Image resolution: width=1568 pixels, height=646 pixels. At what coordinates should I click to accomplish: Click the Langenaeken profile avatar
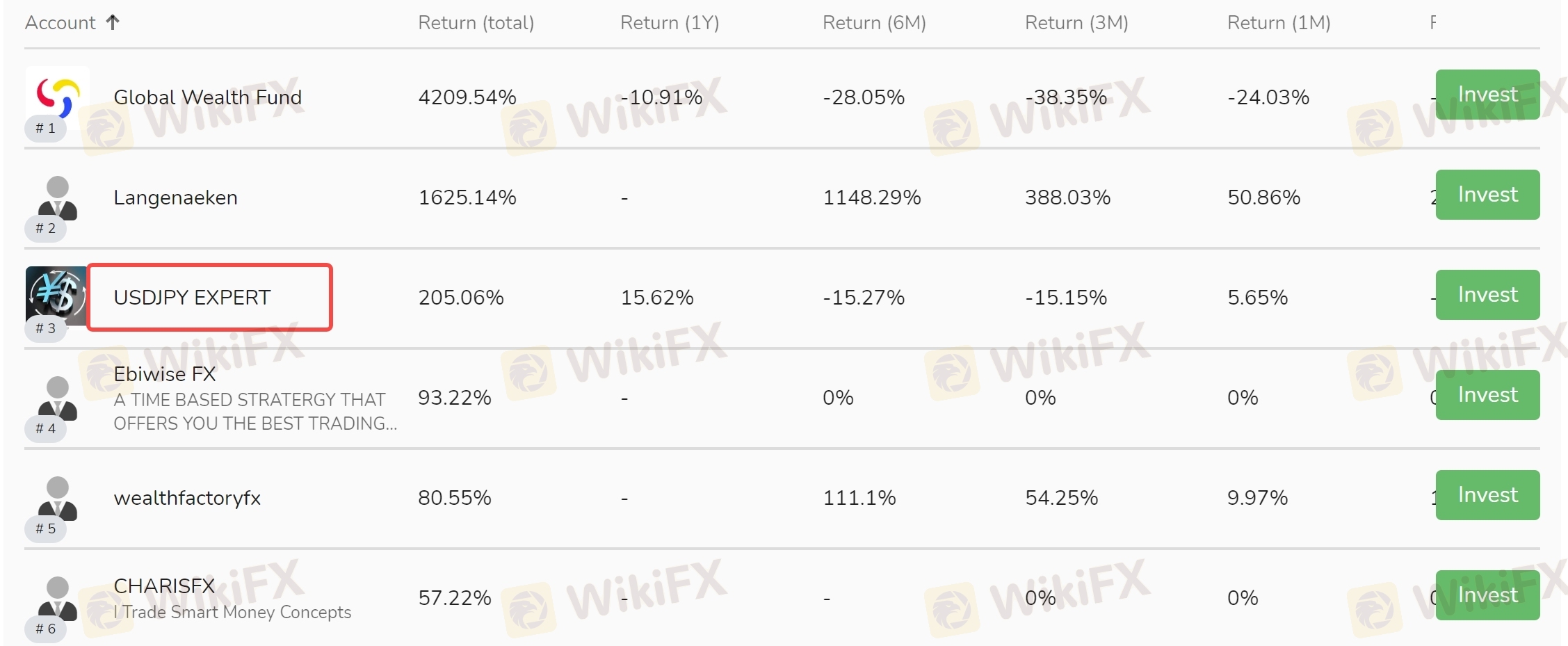click(58, 197)
